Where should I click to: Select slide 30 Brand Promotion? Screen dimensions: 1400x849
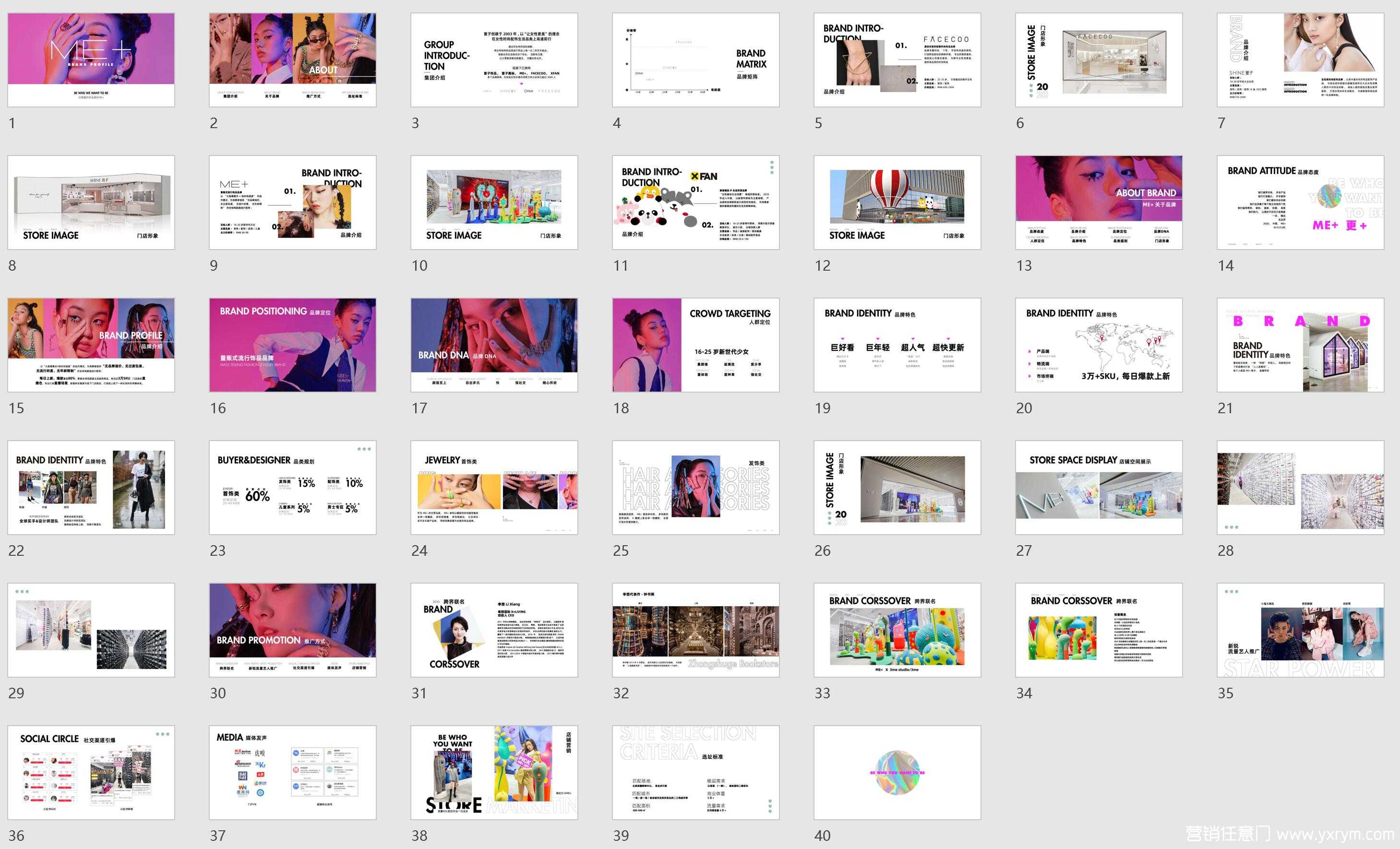pos(293,630)
